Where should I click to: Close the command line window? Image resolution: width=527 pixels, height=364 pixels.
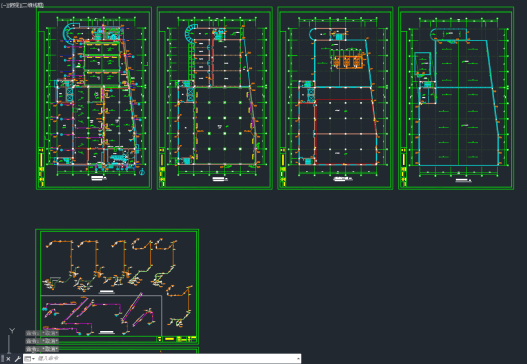click(x=8, y=359)
